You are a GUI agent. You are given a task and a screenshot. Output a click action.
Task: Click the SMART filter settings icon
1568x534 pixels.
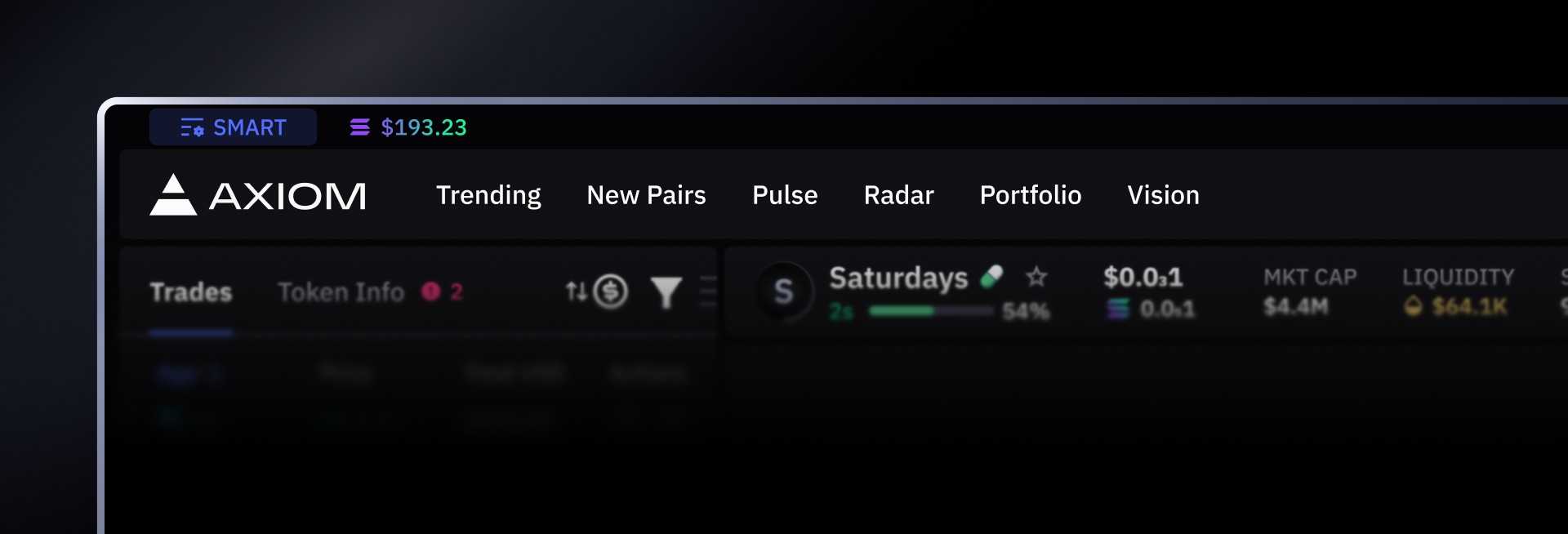pos(192,127)
